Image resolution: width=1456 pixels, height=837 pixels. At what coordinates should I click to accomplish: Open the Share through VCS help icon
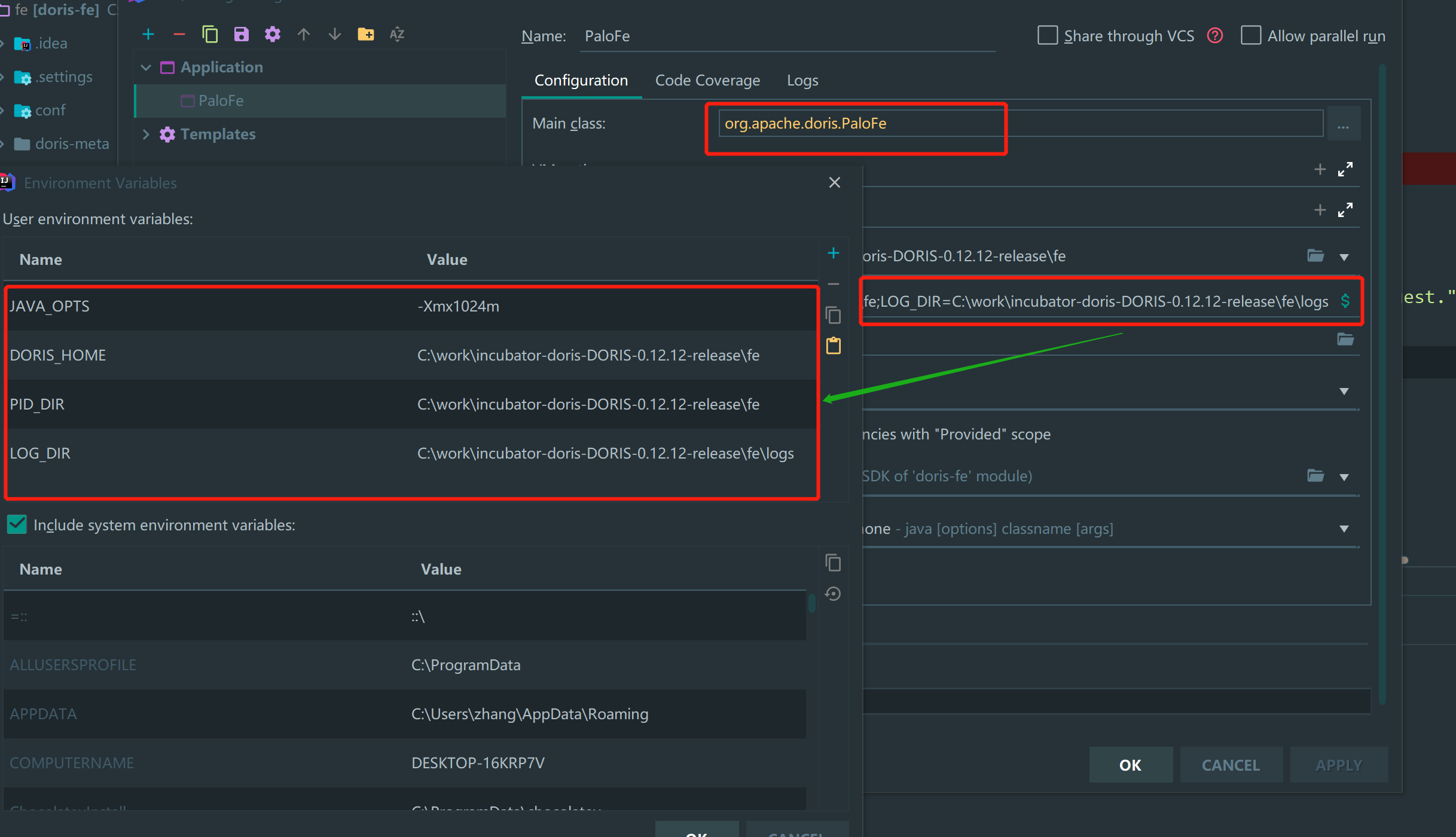pyautogui.click(x=1215, y=36)
